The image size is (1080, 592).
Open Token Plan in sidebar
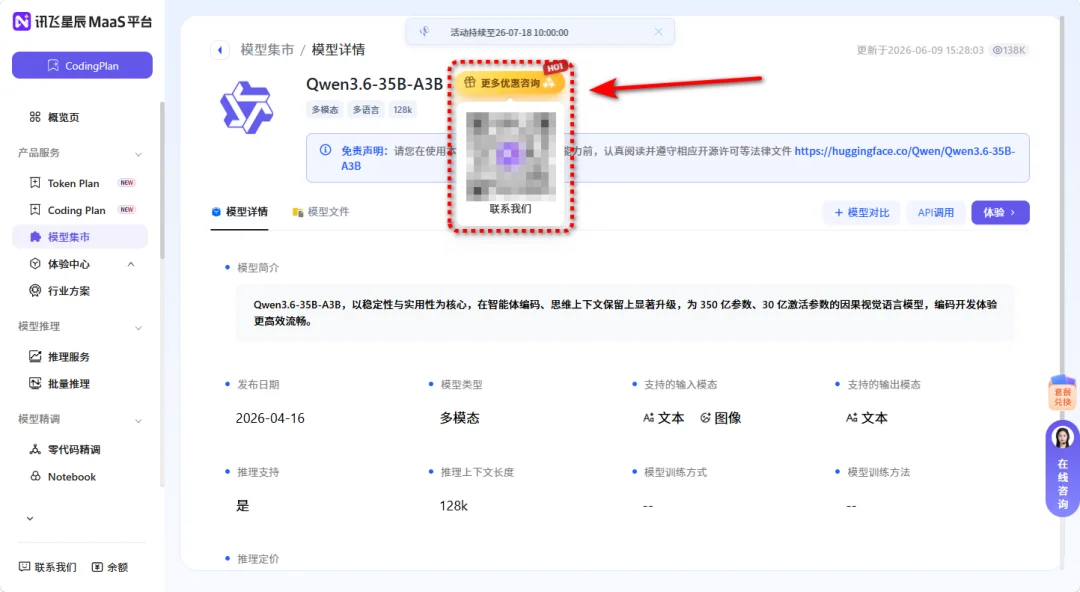(x=73, y=183)
